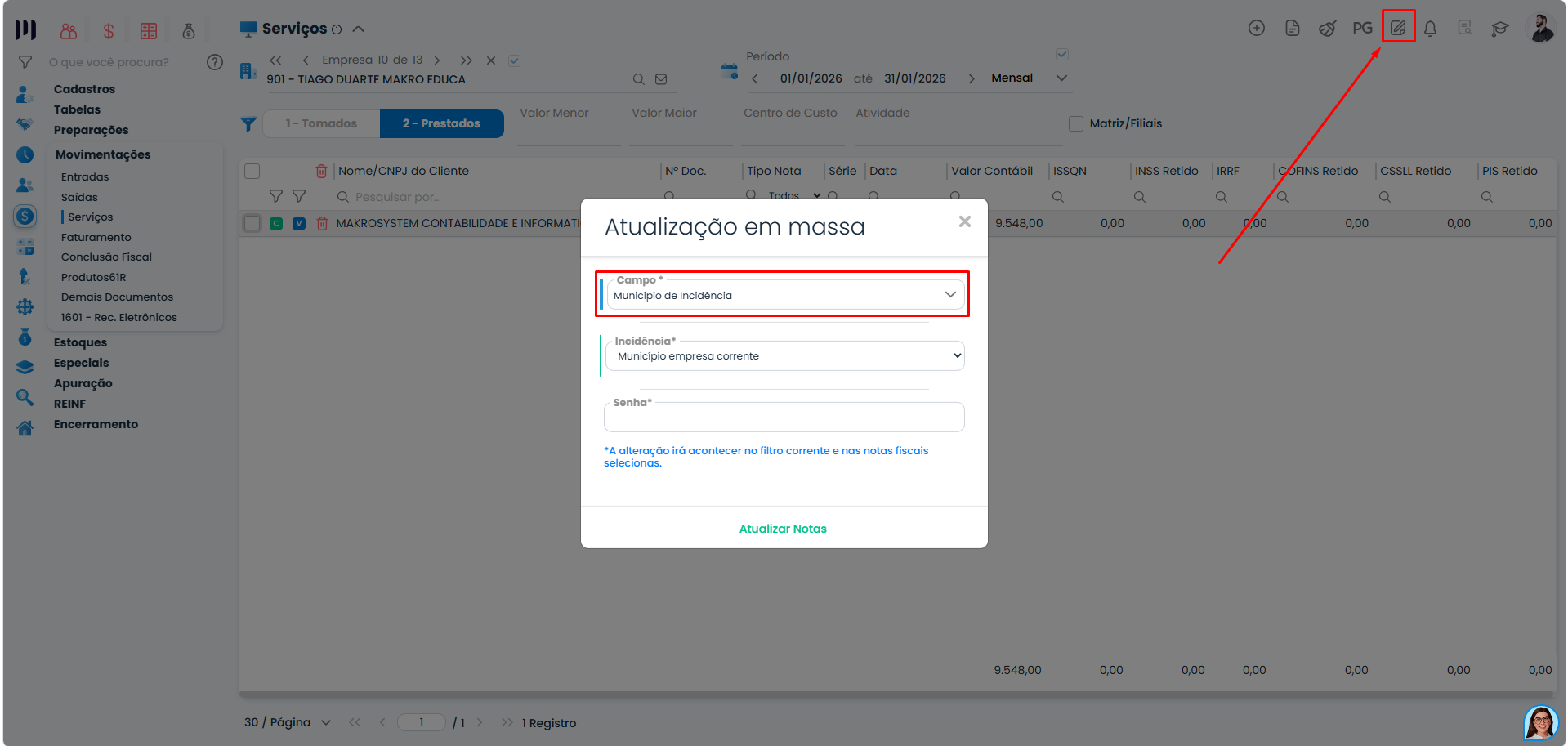1568x746 pixels.
Task: Click the trash icon in table header
Action: point(321,171)
